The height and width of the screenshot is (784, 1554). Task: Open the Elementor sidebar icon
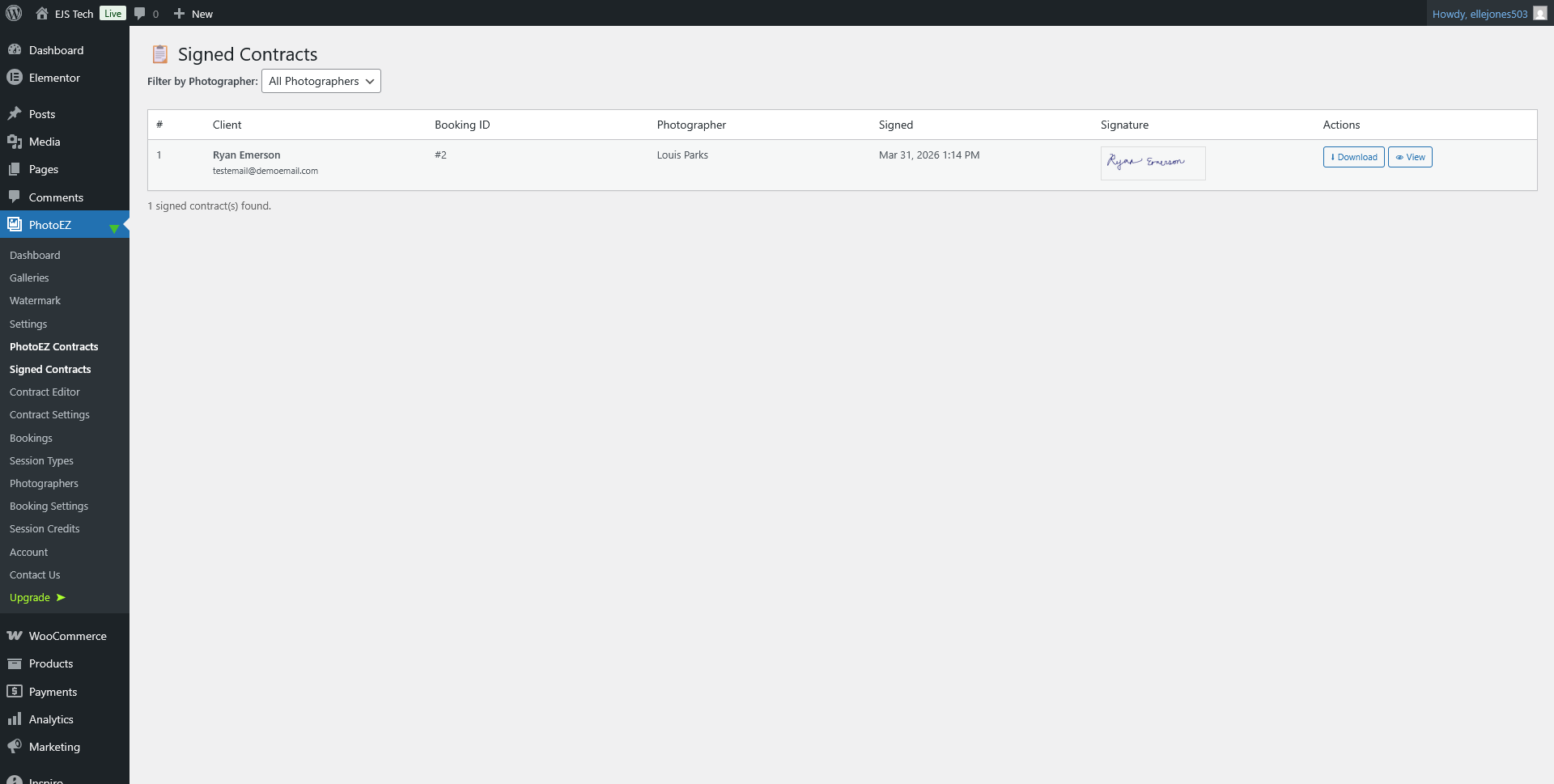tap(15, 78)
